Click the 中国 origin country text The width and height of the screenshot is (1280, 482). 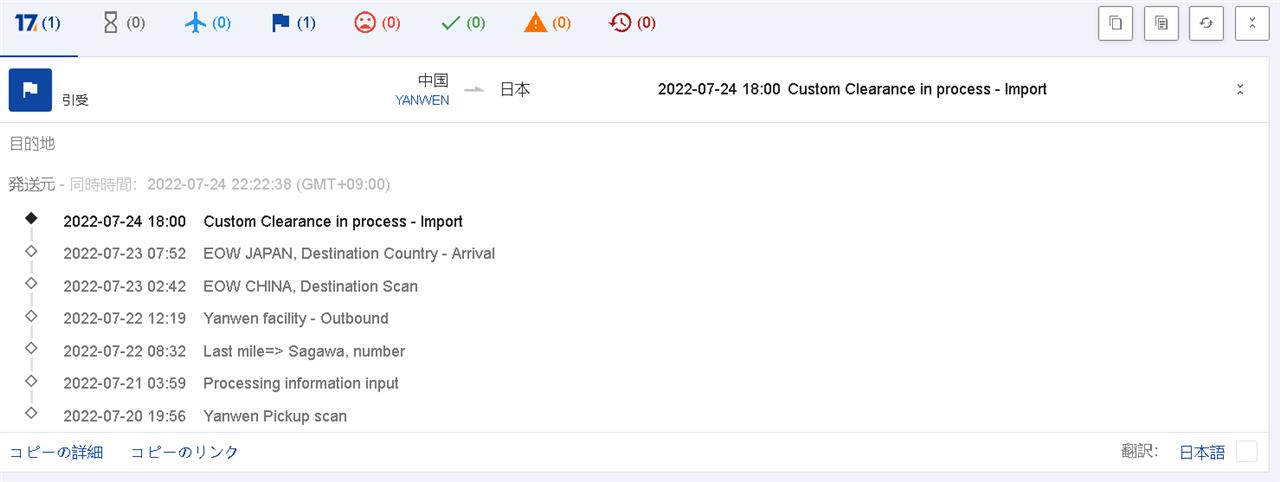click(434, 80)
